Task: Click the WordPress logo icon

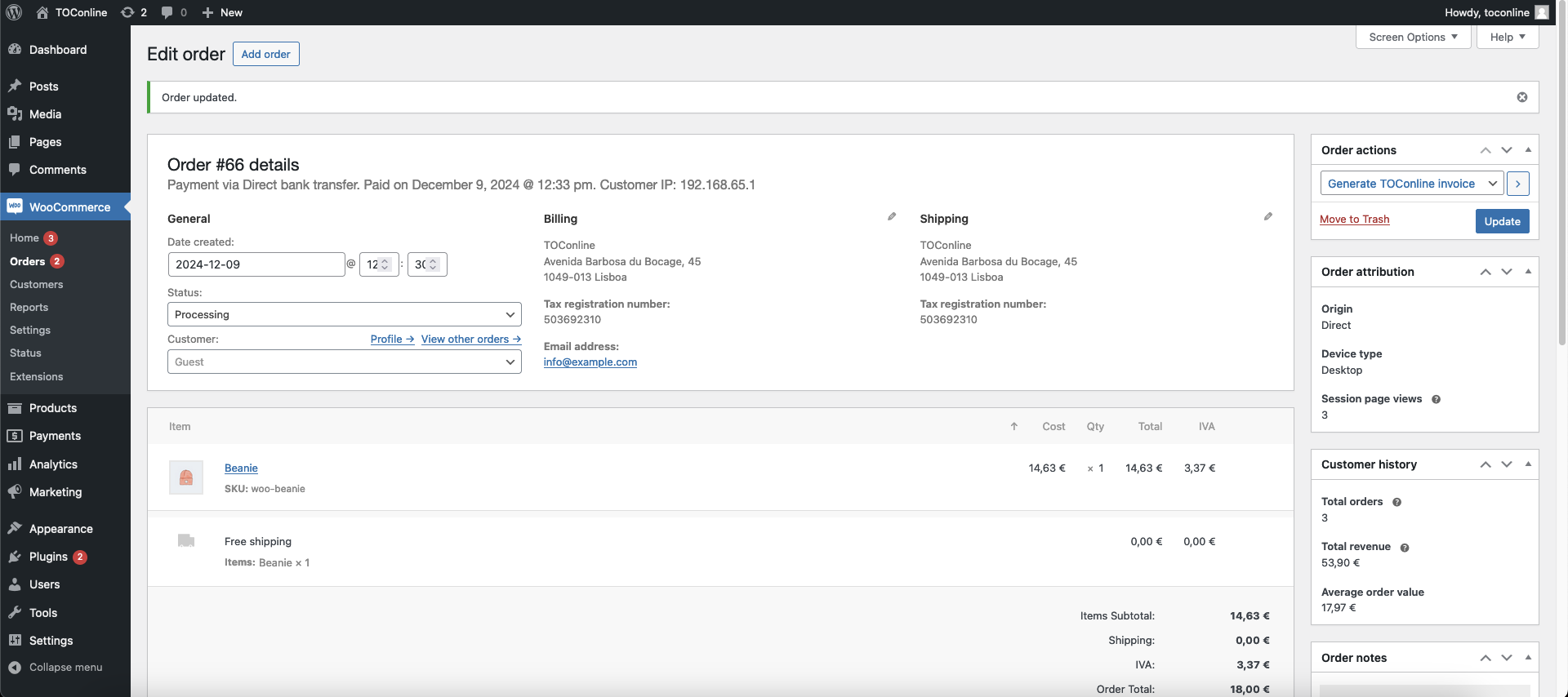Action: click(x=14, y=12)
